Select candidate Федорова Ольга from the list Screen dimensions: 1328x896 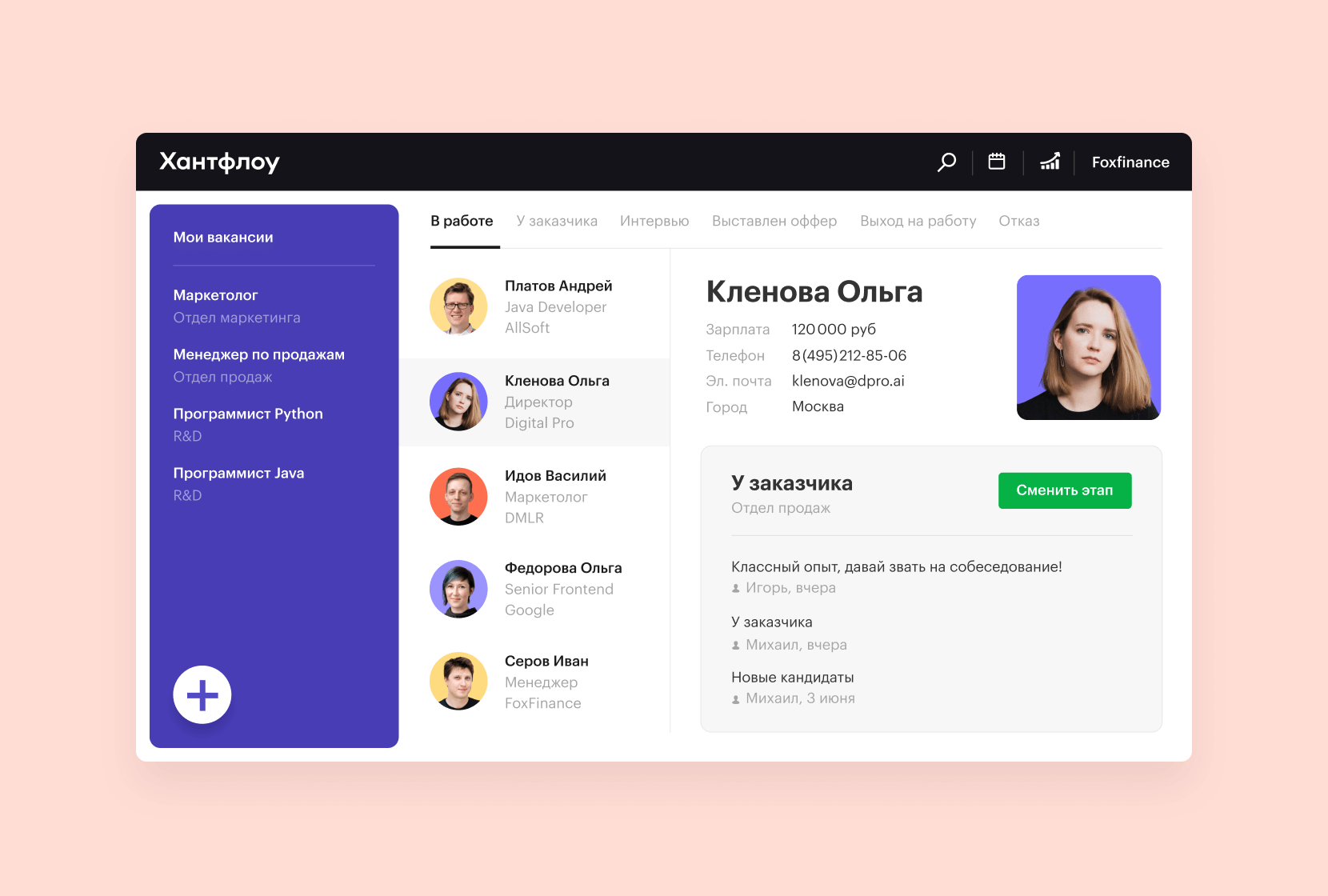point(562,568)
